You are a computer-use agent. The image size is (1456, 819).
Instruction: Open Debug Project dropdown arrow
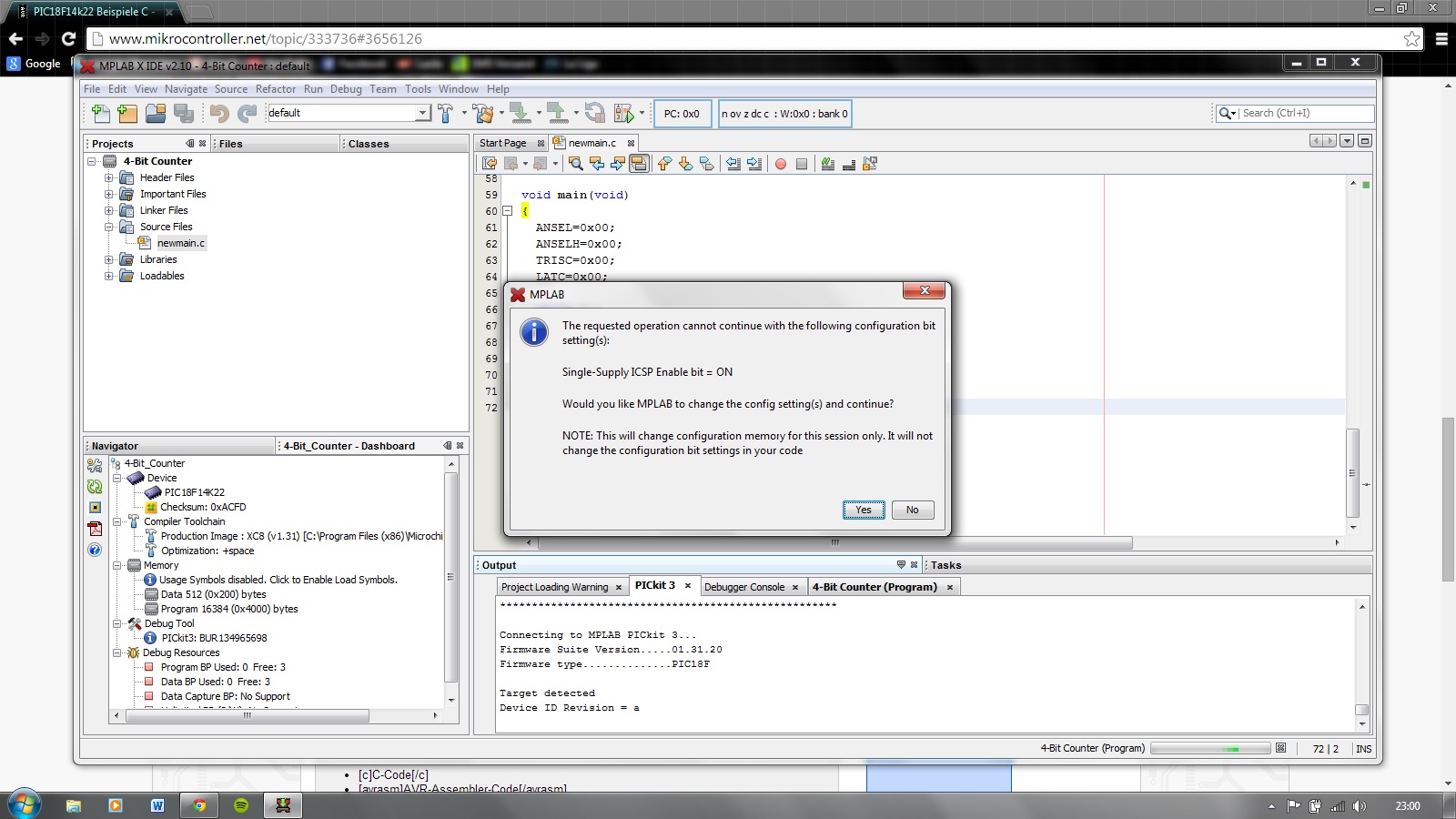(642, 113)
